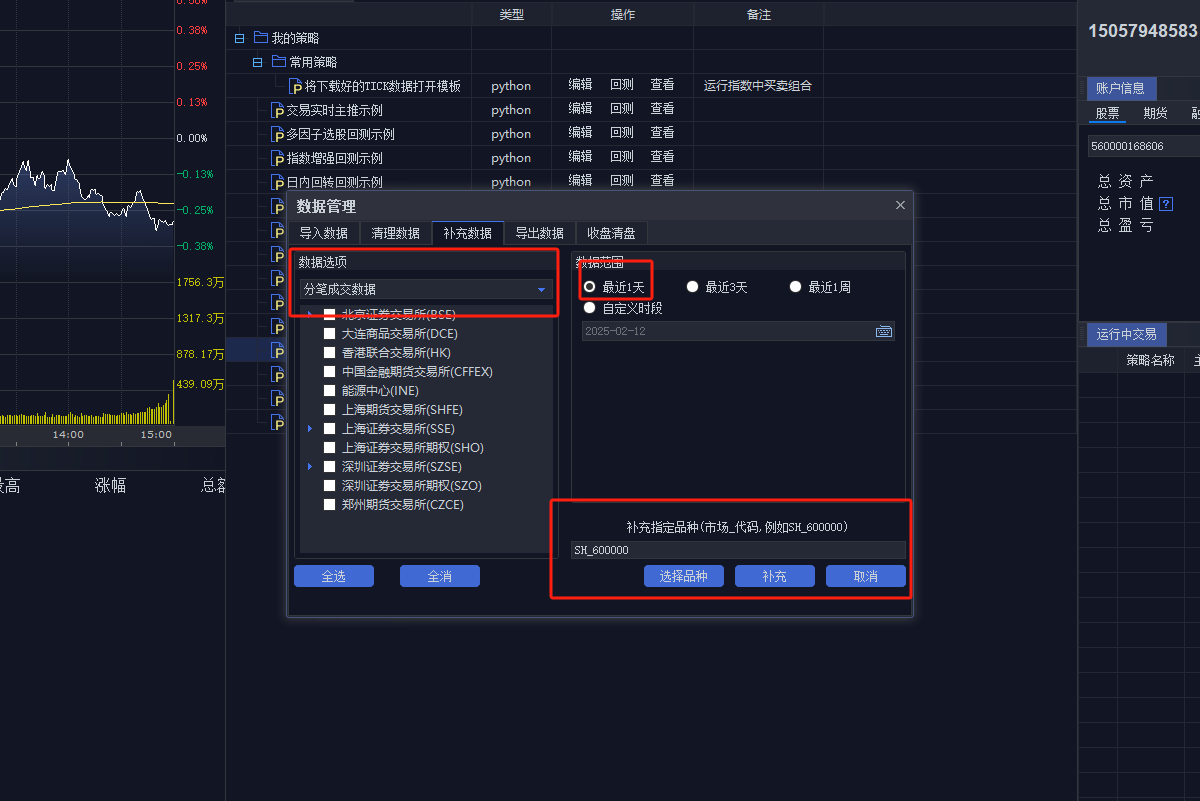Open the 导出数据 tab
The image size is (1200, 801).
tap(540, 233)
